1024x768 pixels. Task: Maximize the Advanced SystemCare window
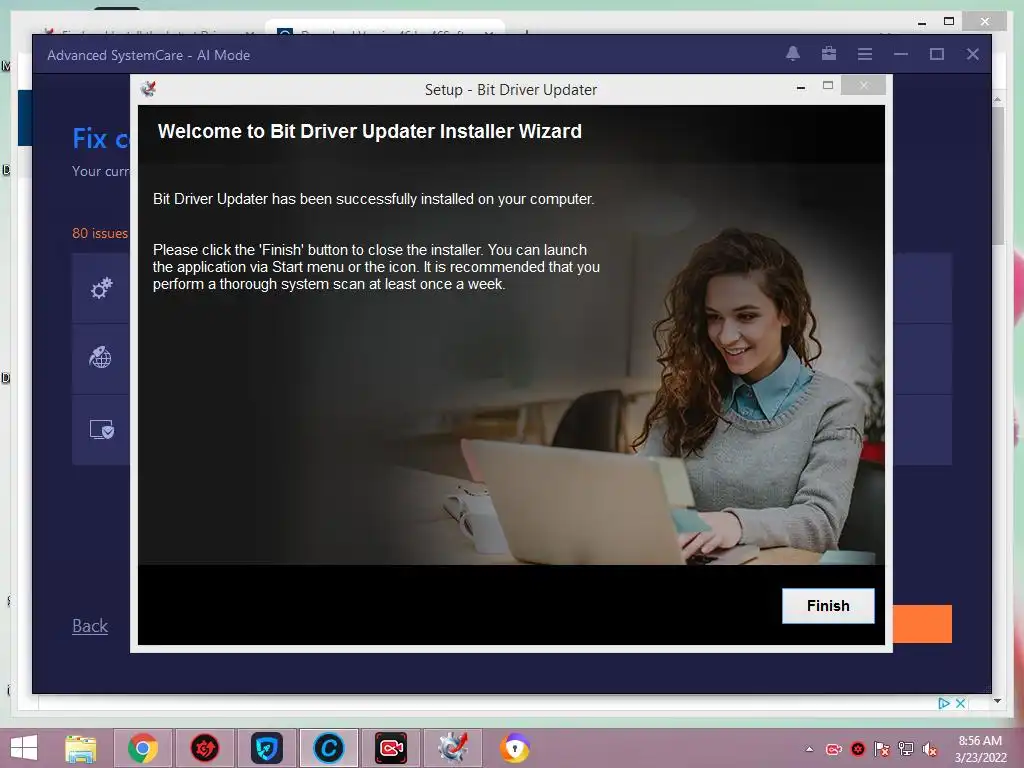tap(936, 54)
